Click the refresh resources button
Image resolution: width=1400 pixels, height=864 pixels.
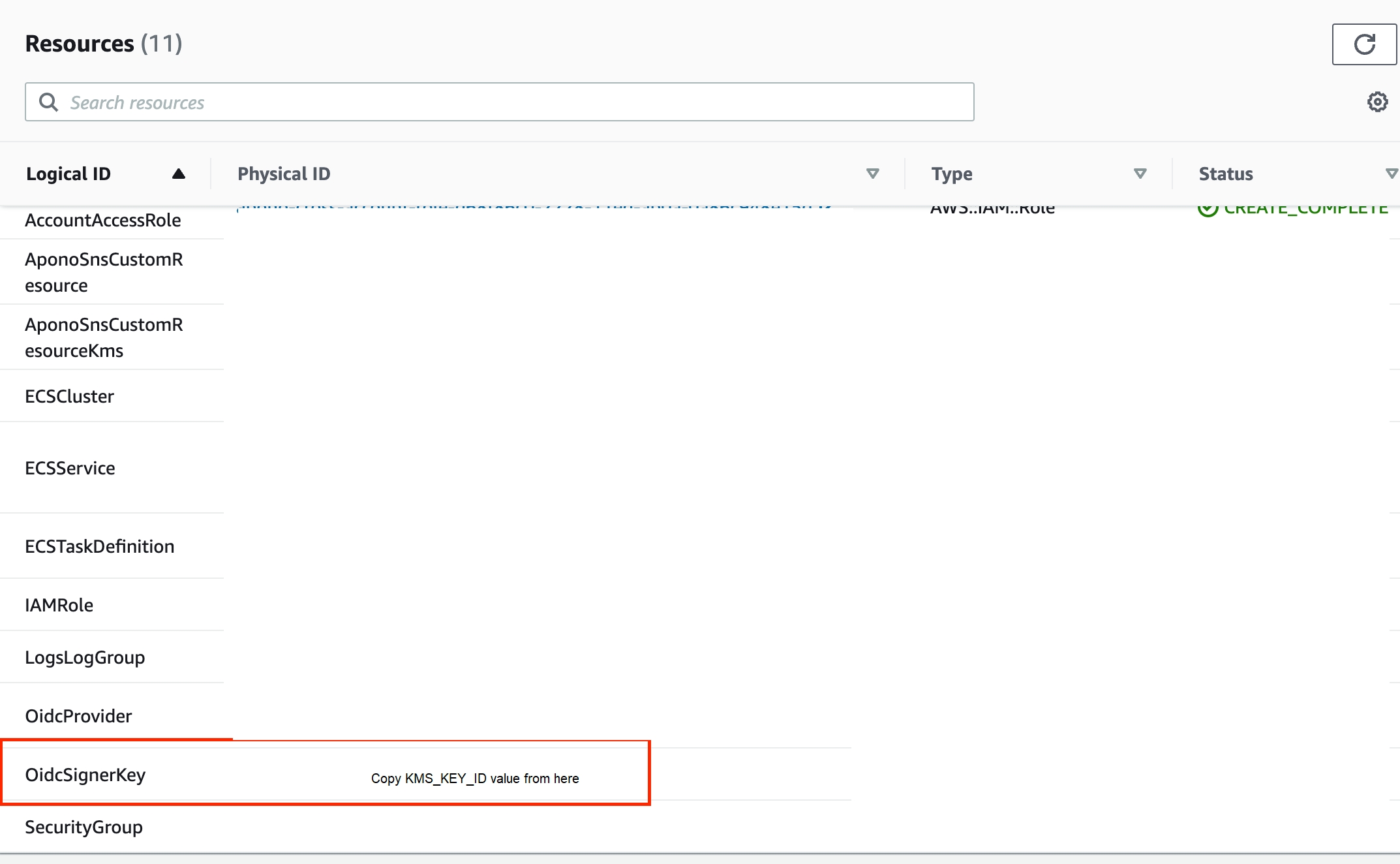click(1363, 44)
